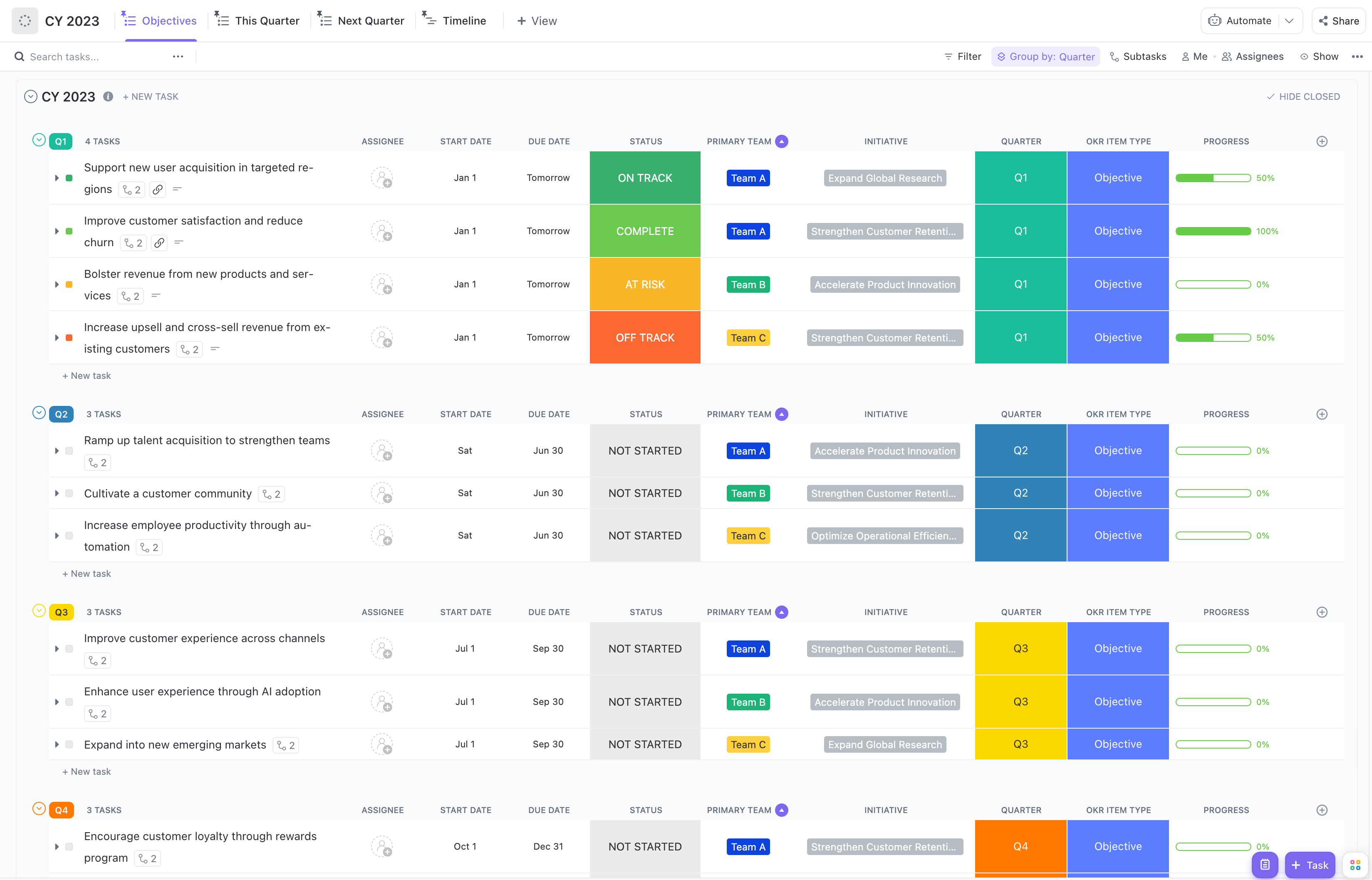Check the checkbox for "Cultivate a customer community"

(x=69, y=492)
